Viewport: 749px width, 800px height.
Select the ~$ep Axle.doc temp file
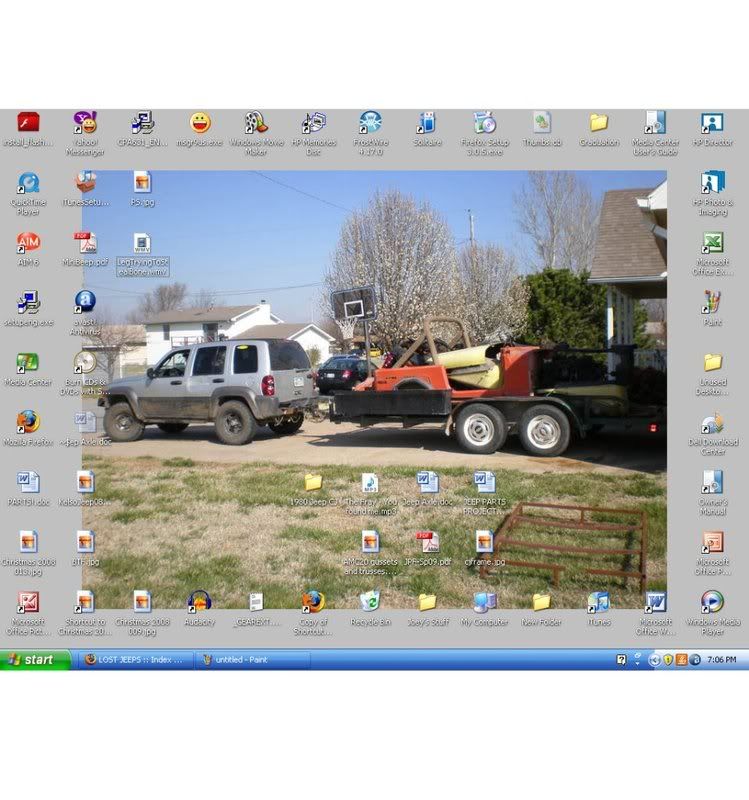(85, 422)
